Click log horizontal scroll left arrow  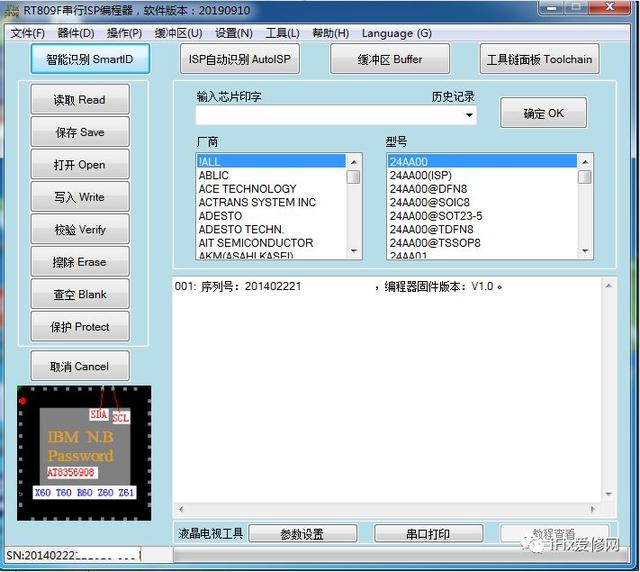pos(181,509)
